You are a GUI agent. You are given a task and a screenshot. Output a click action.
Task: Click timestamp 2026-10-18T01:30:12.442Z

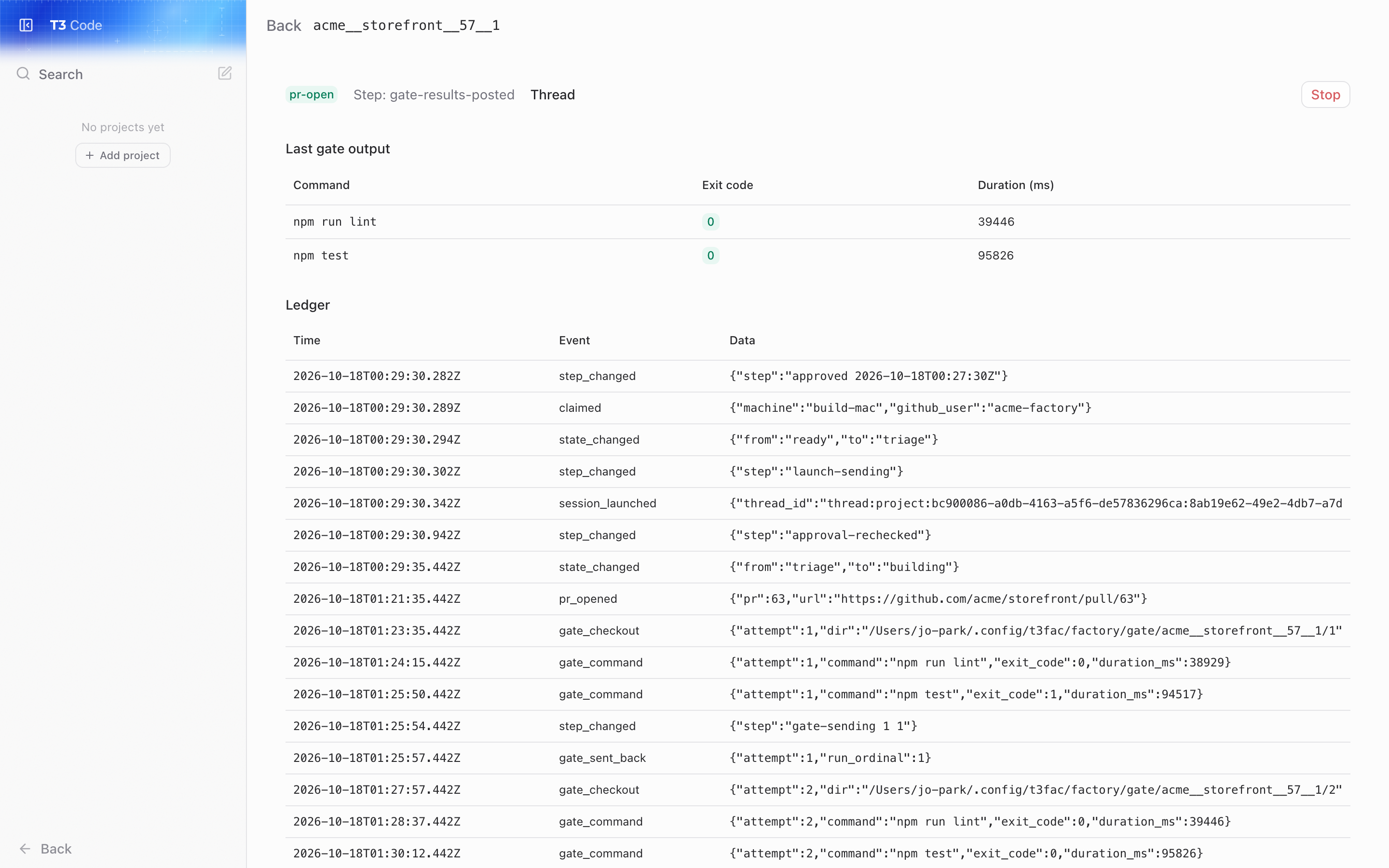click(x=377, y=853)
